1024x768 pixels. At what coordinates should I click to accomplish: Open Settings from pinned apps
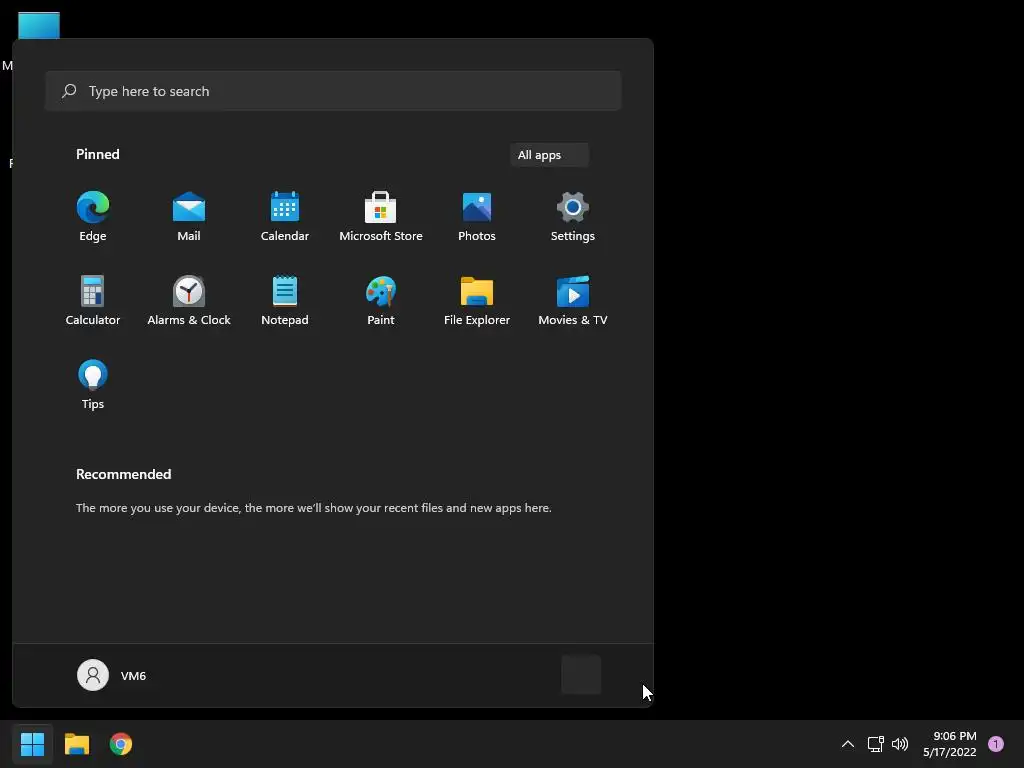coord(573,217)
